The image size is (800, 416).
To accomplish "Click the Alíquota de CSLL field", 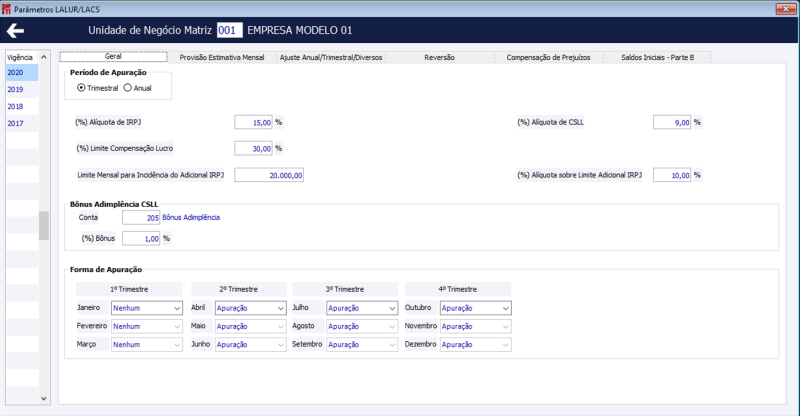I will (672, 123).
